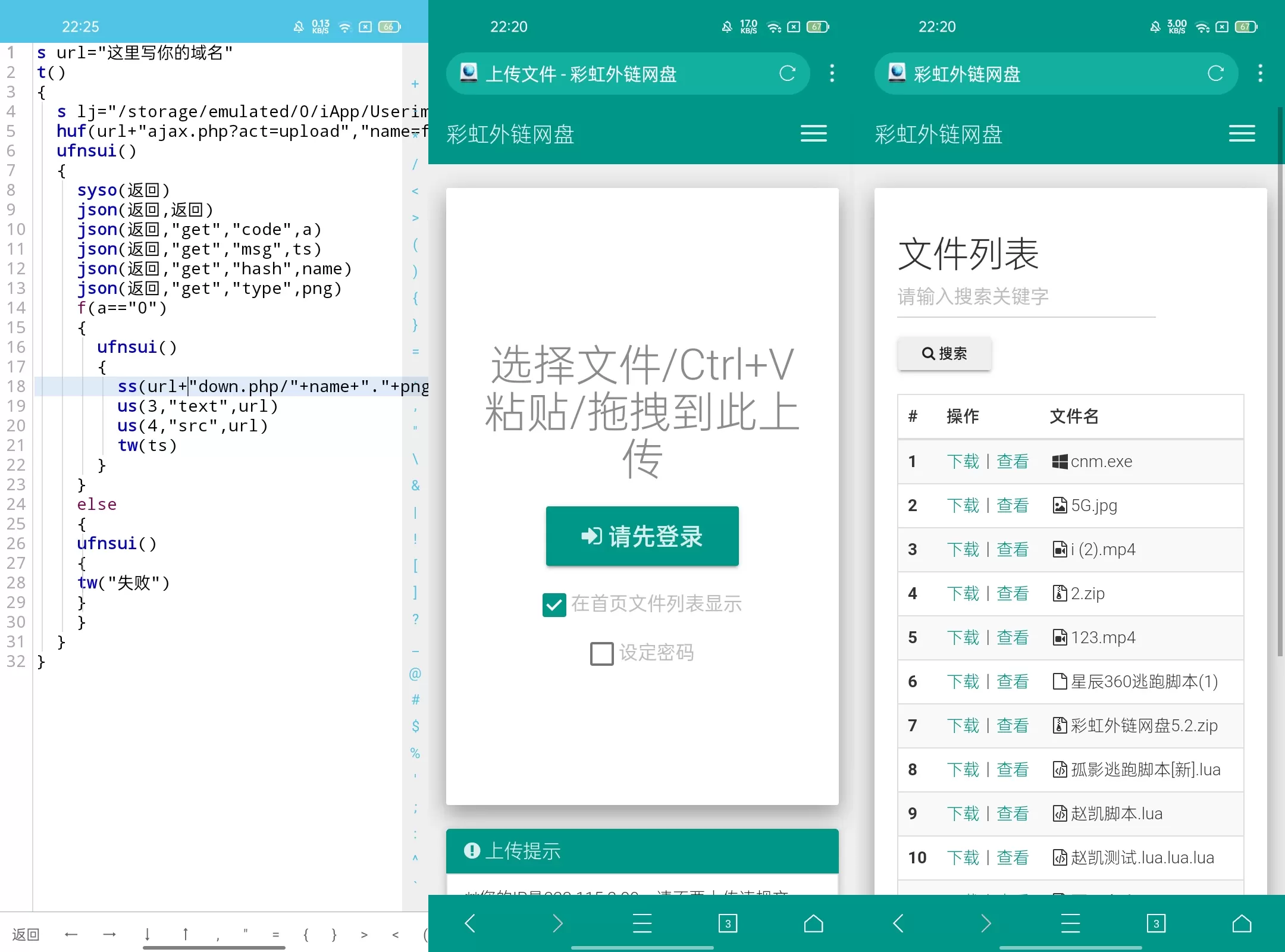1285x952 pixels.
Task: View the 2.zip file
Action: [1013, 594]
